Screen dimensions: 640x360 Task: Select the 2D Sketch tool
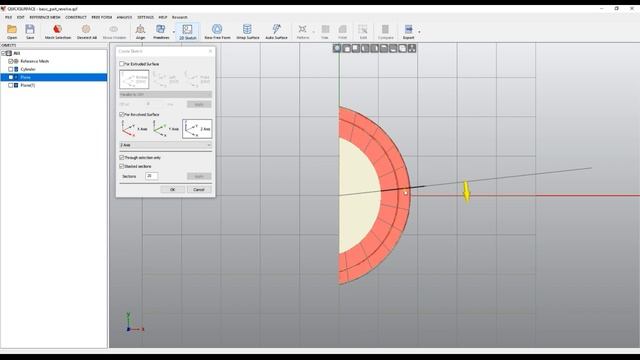coord(187,32)
